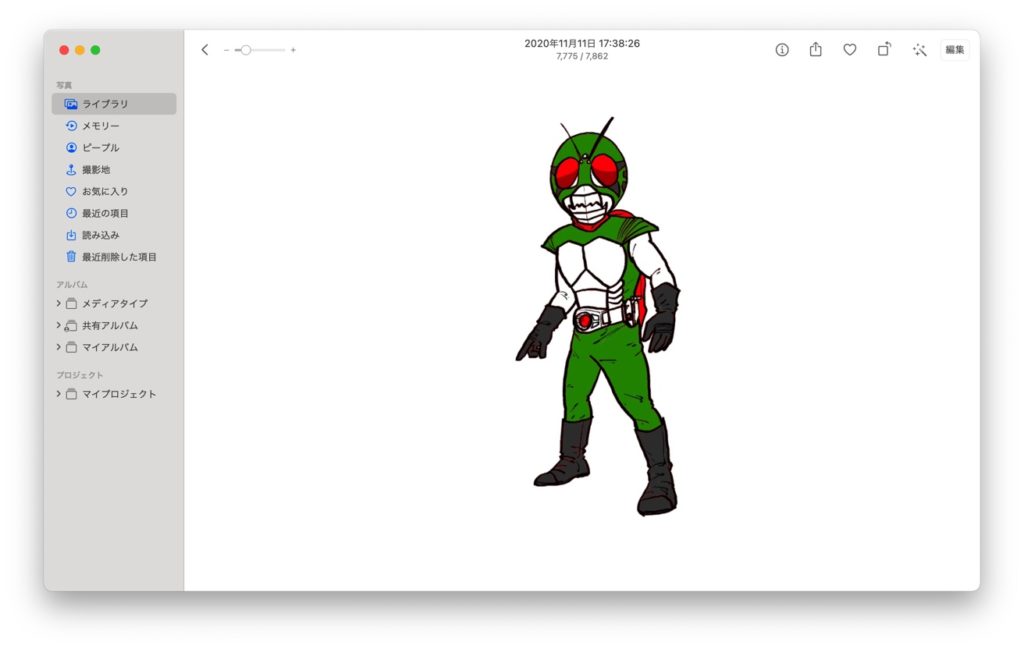Click the zoom in plus icon
Screen dimensions: 1024x649
tap(293, 50)
